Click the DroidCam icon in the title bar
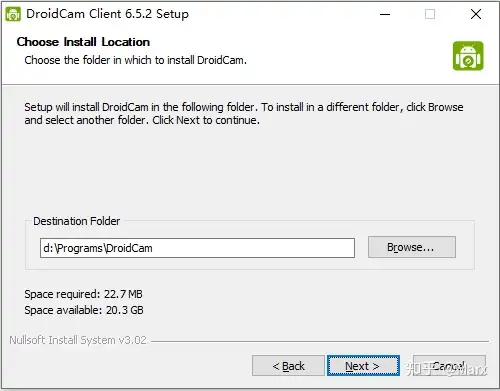 (13, 14)
